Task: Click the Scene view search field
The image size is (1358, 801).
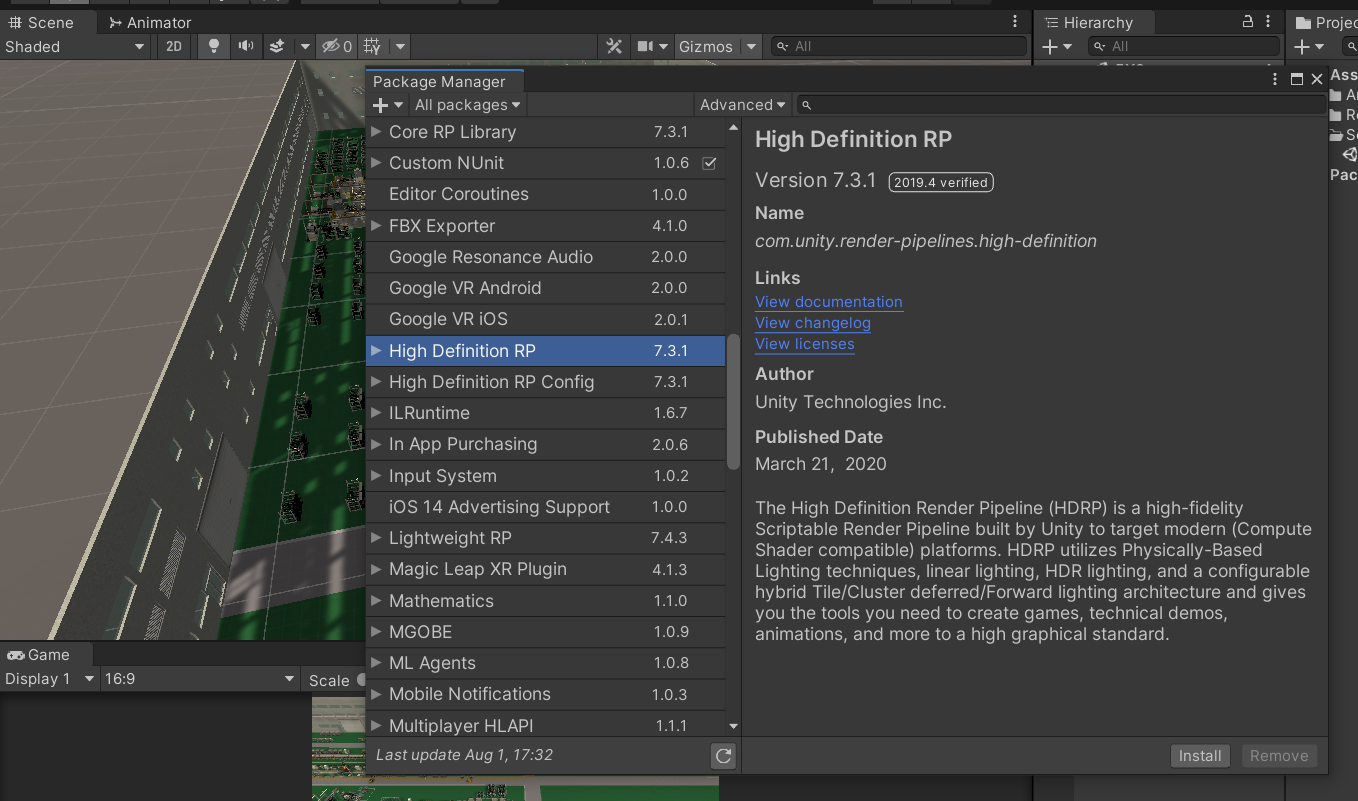Action: tap(897, 46)
